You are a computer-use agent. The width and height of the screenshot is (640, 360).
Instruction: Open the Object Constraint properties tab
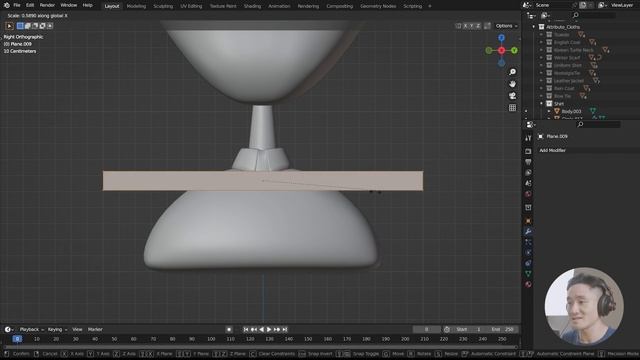pos(528,263)
